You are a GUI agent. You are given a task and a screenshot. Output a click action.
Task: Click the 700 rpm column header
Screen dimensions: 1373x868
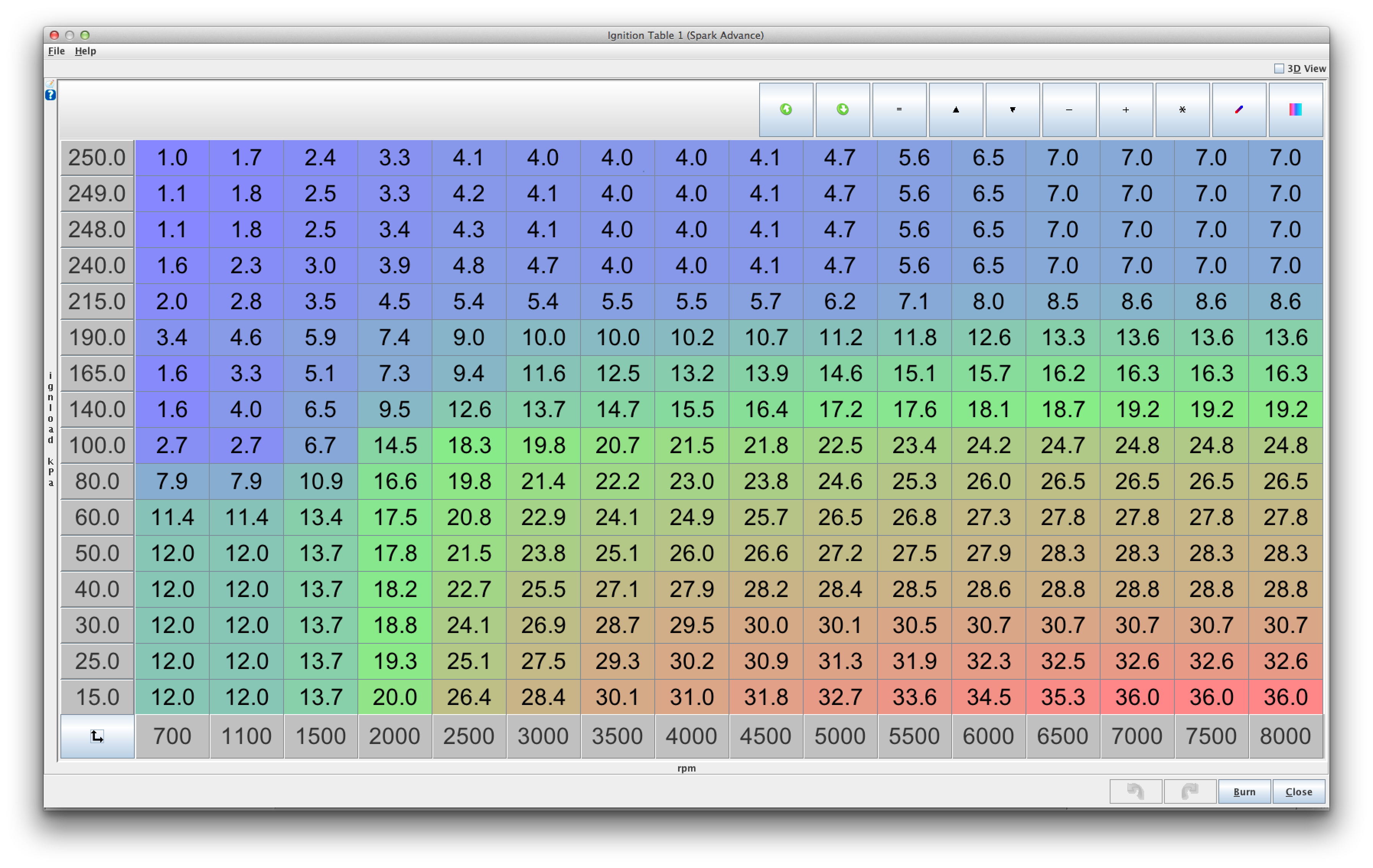pyautogui.click(x=171, y=736)
